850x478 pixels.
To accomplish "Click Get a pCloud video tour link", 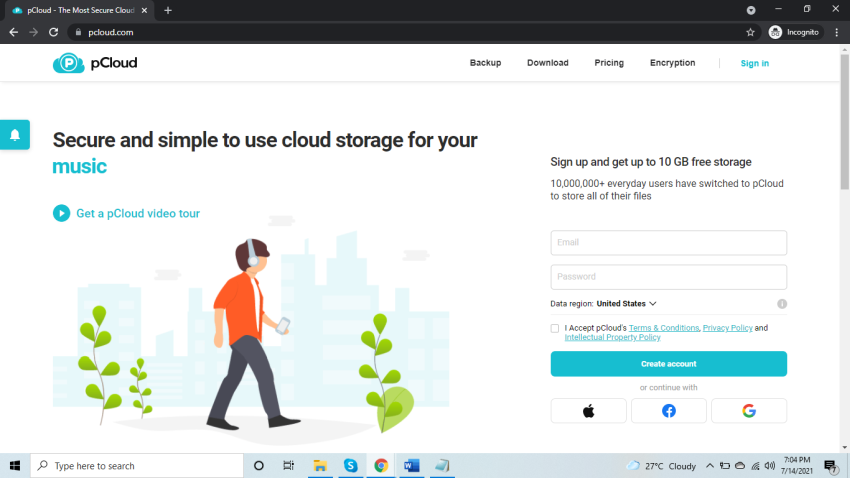I will click(x=138, y=214).
